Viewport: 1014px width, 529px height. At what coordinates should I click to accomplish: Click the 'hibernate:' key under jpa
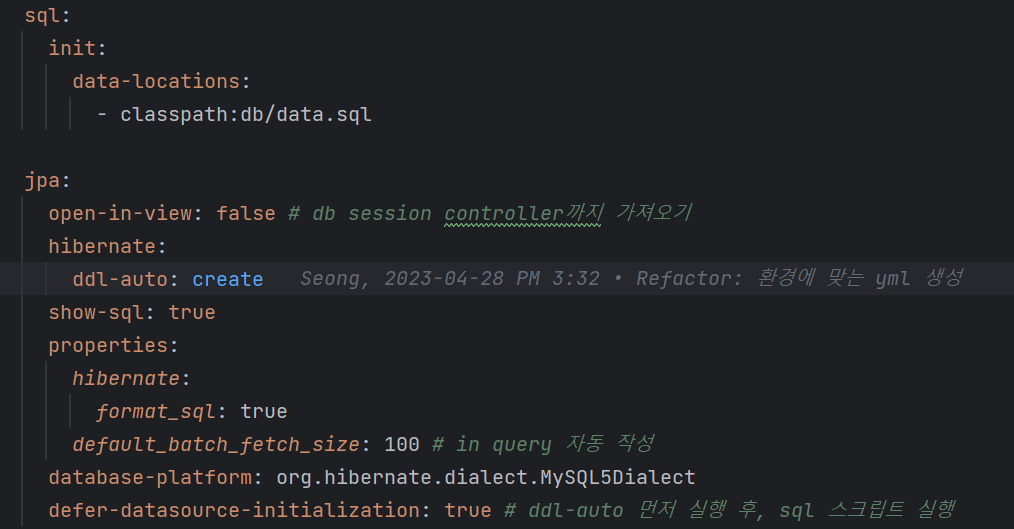pos(107,246)
